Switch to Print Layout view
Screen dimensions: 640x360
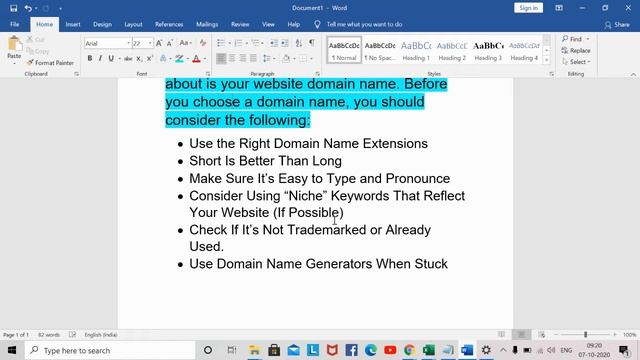tap(521, 335)
